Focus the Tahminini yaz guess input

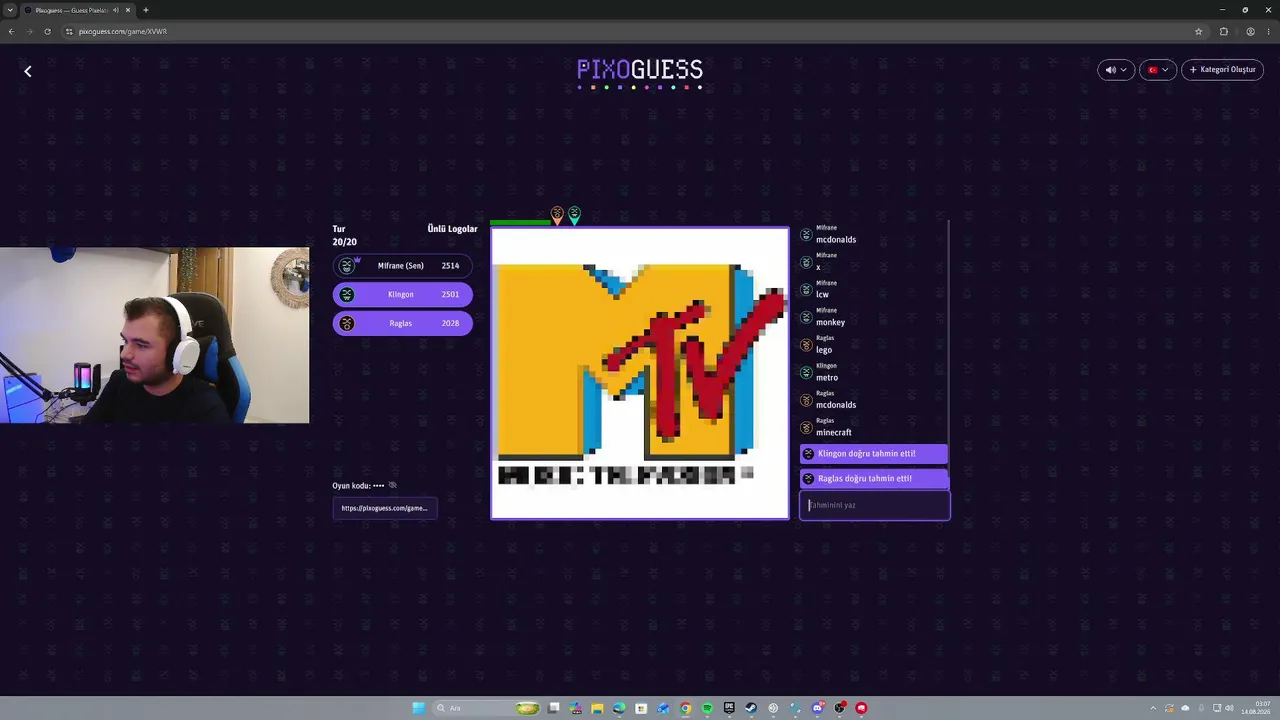(x=874, y=505)
